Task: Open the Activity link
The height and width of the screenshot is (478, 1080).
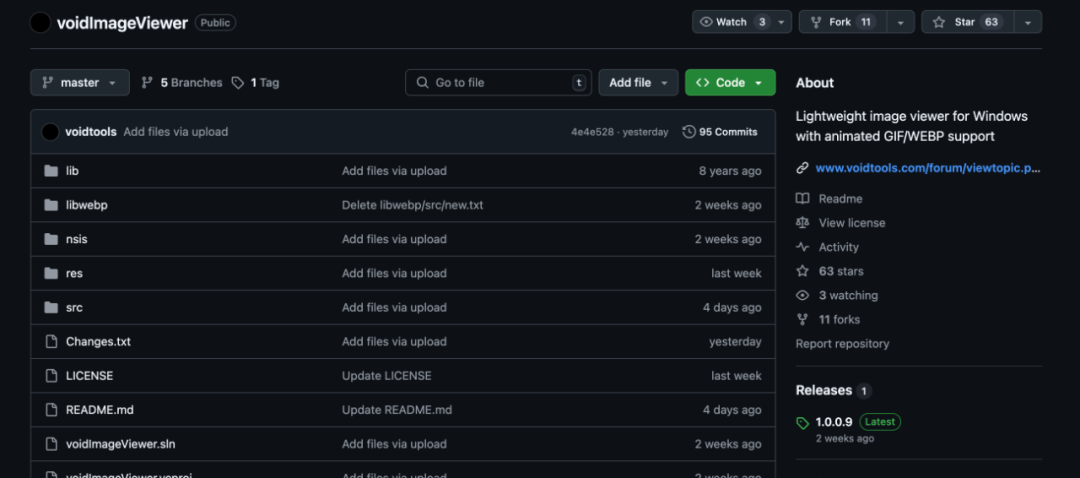Action: [839, 247]
